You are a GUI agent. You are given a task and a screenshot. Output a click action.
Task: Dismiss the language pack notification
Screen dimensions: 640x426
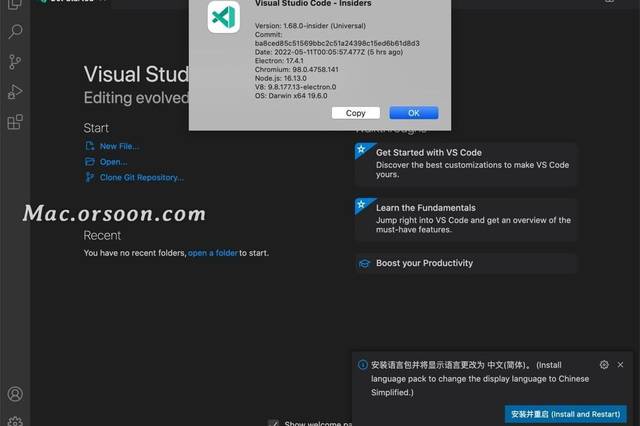click(x=620, y=365)
